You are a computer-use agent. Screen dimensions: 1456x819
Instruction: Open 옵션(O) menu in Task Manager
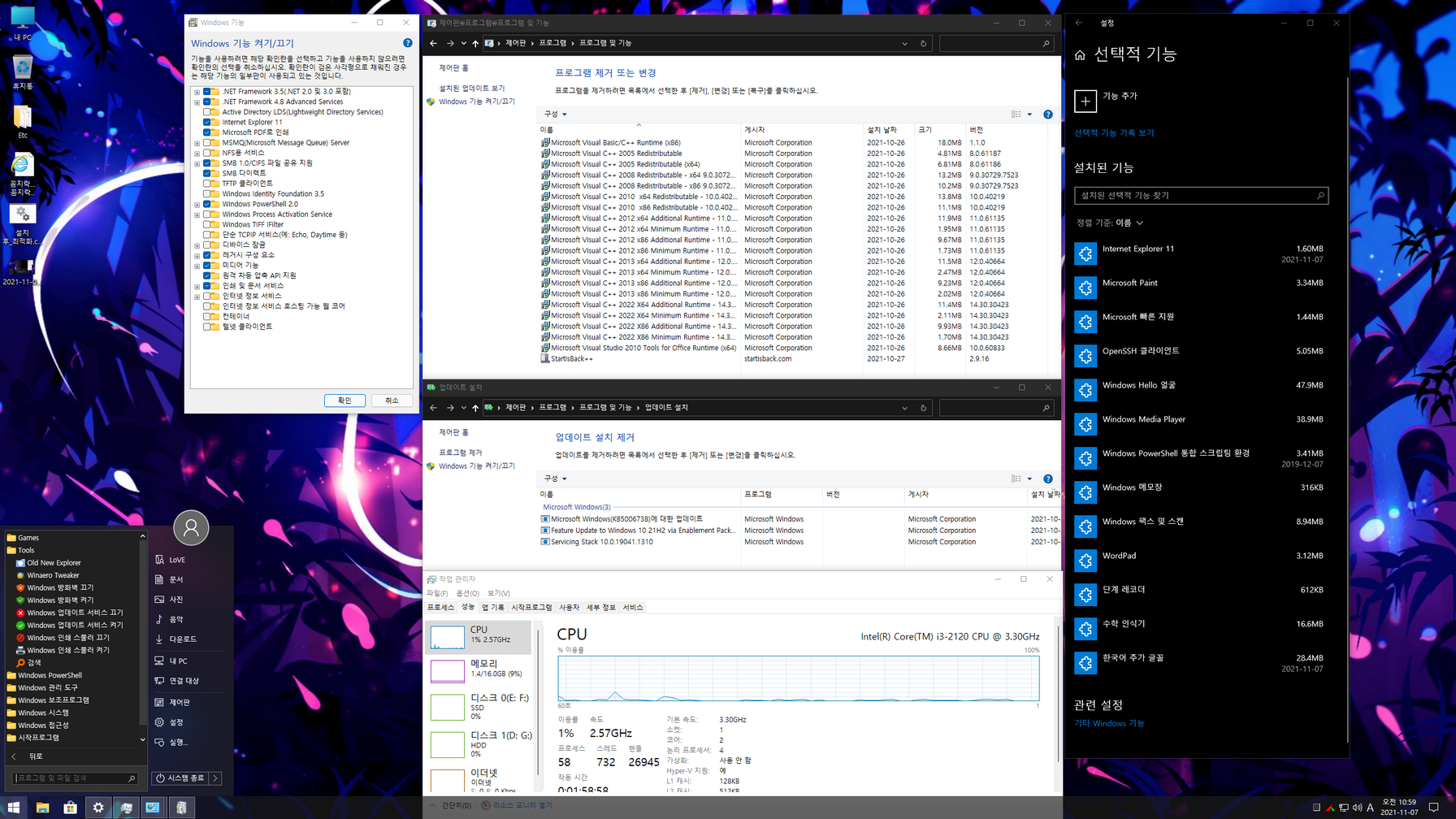[x=467, y=593]
